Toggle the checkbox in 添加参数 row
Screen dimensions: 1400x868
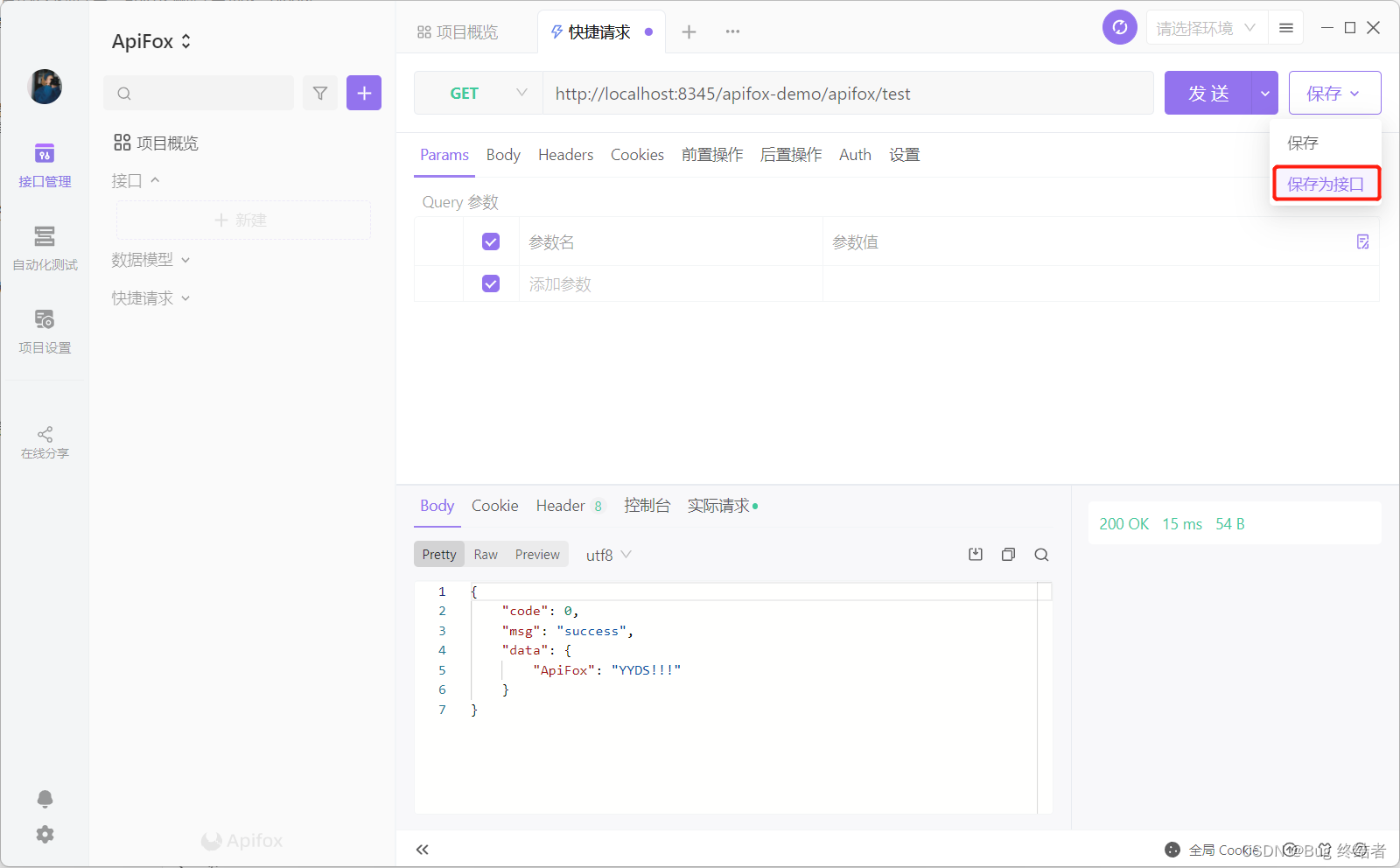click(x=491, y=283)
